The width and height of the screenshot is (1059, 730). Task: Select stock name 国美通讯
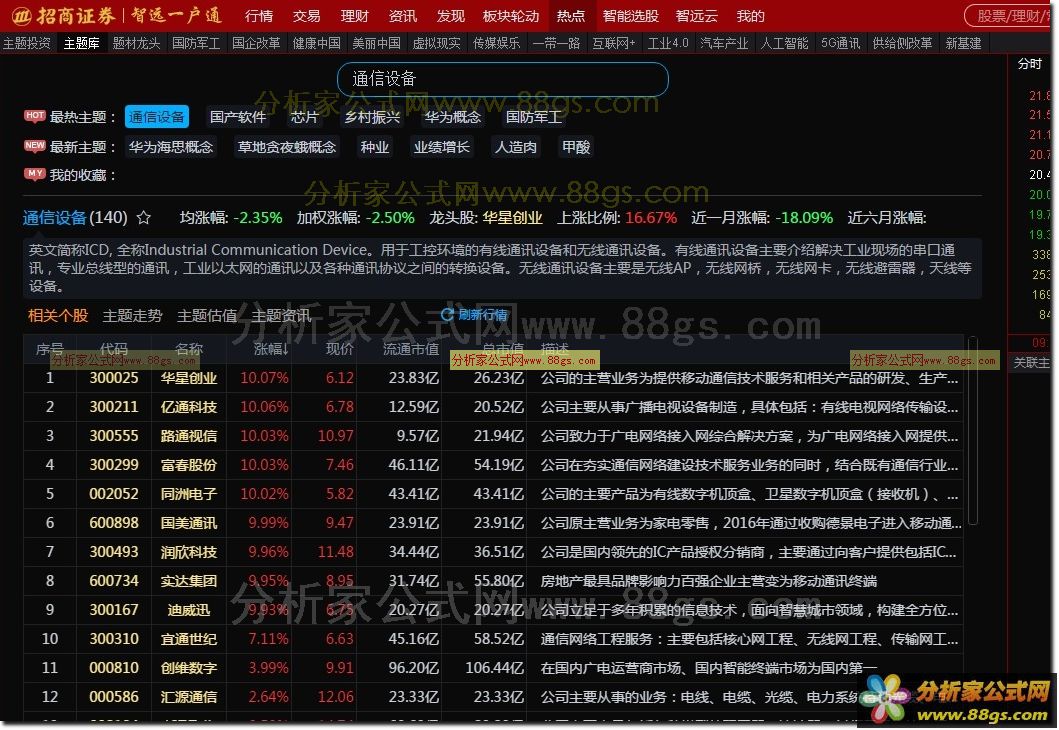click(188, 523)
